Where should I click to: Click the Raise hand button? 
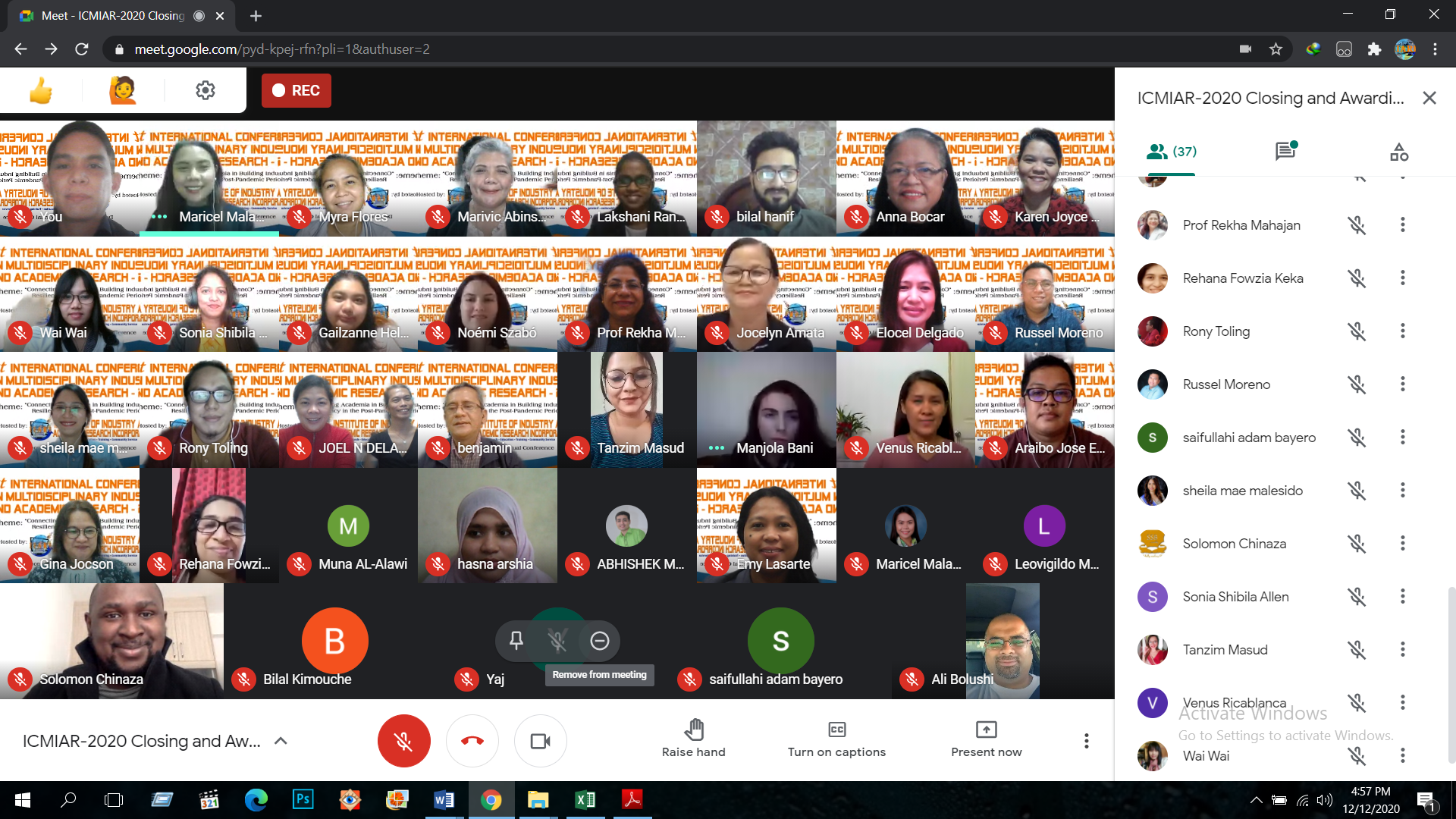693,739
